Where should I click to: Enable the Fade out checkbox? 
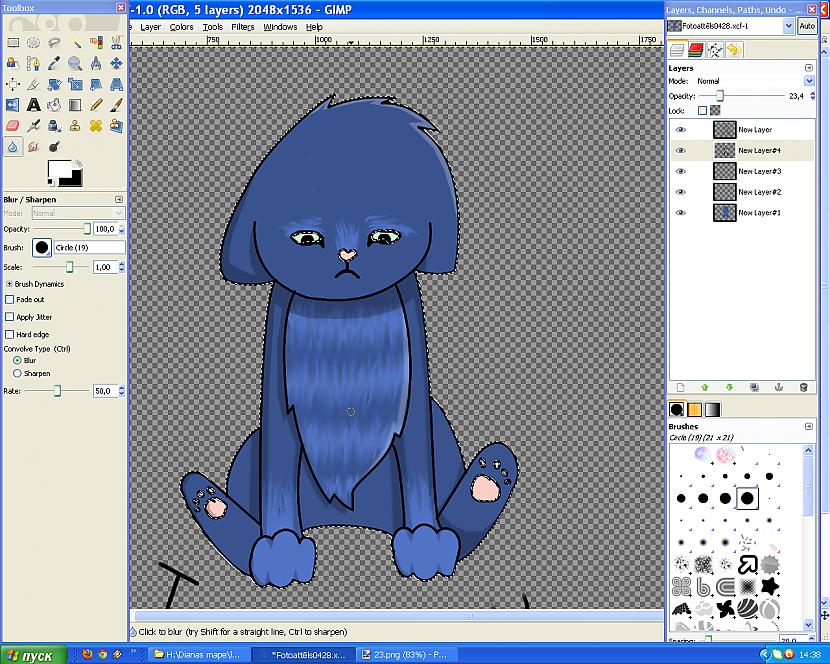pos(9,299)
